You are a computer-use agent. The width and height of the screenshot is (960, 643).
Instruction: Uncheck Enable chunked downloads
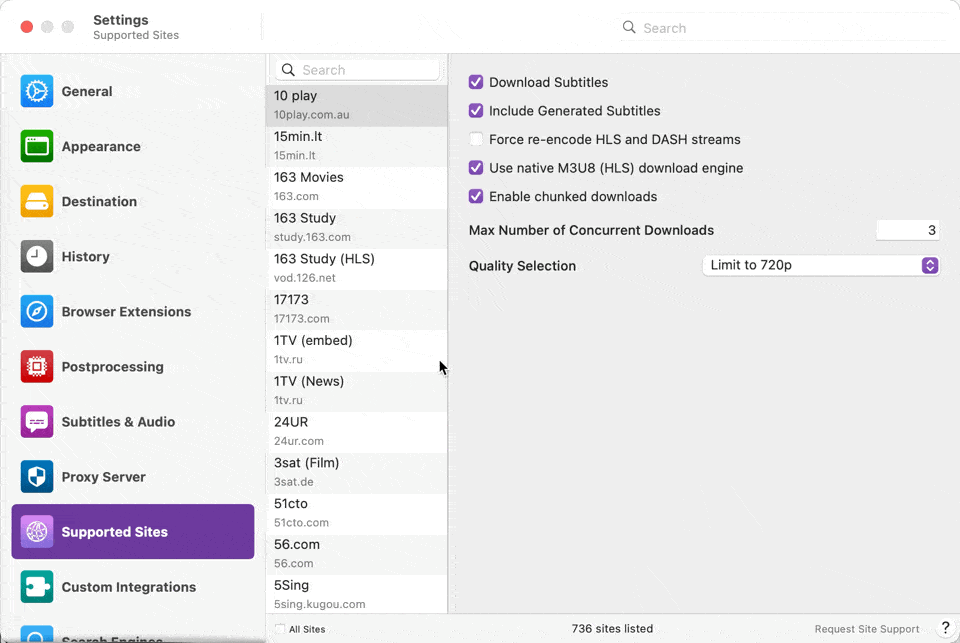pos(476,196)
